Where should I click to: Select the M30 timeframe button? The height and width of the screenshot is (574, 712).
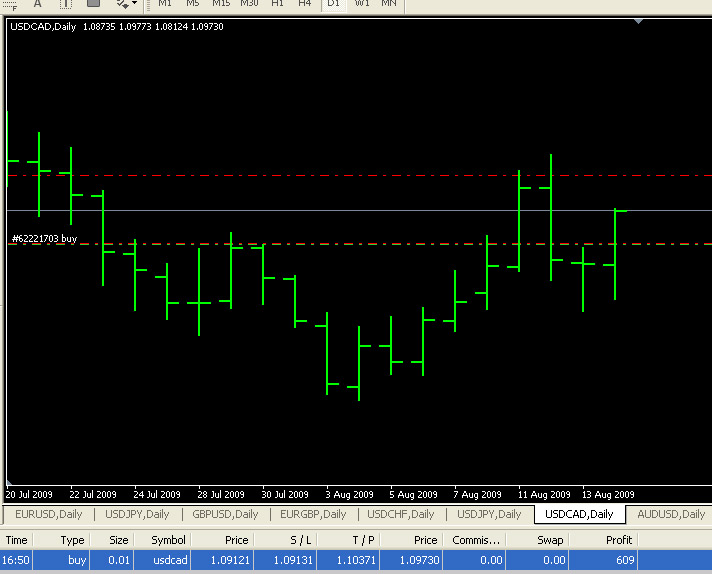[249, 4]
